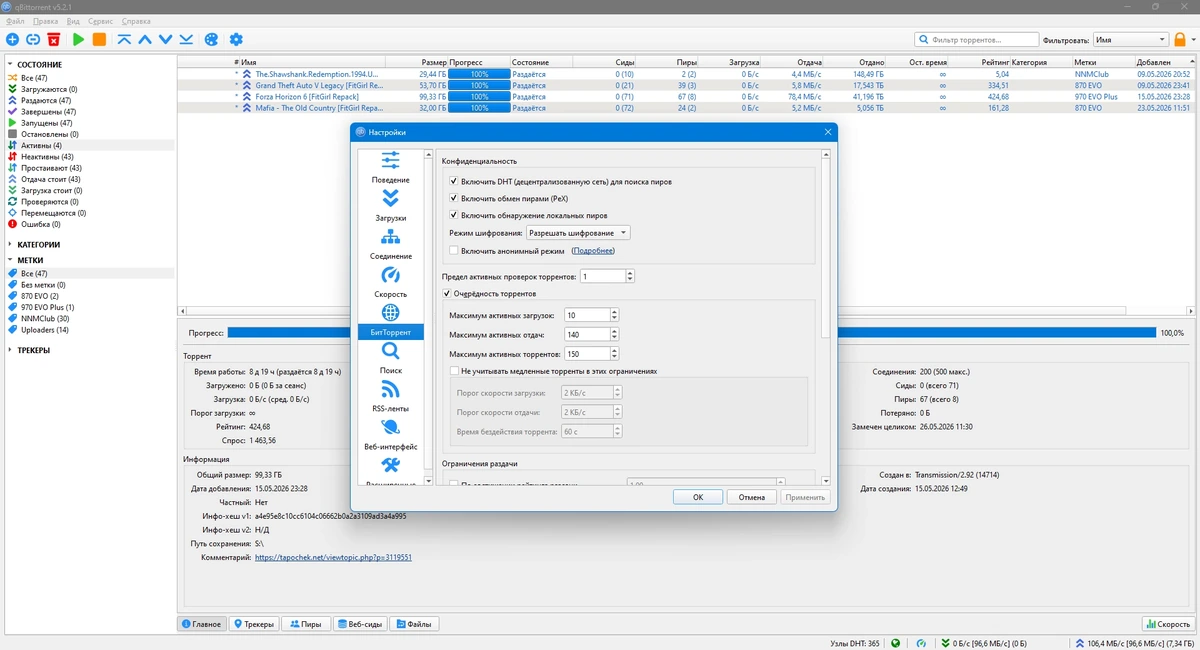This screenshot has height=650, width=1200.
Task: Switch to the Трекеры bottom tab
Action: tap(254, 624)
